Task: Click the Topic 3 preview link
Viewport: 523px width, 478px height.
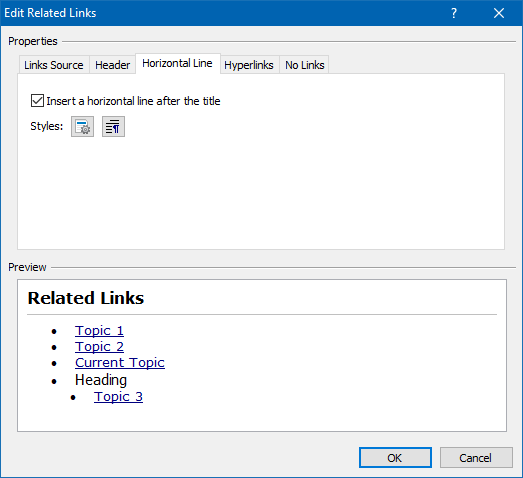Action: tap(118, 397)
